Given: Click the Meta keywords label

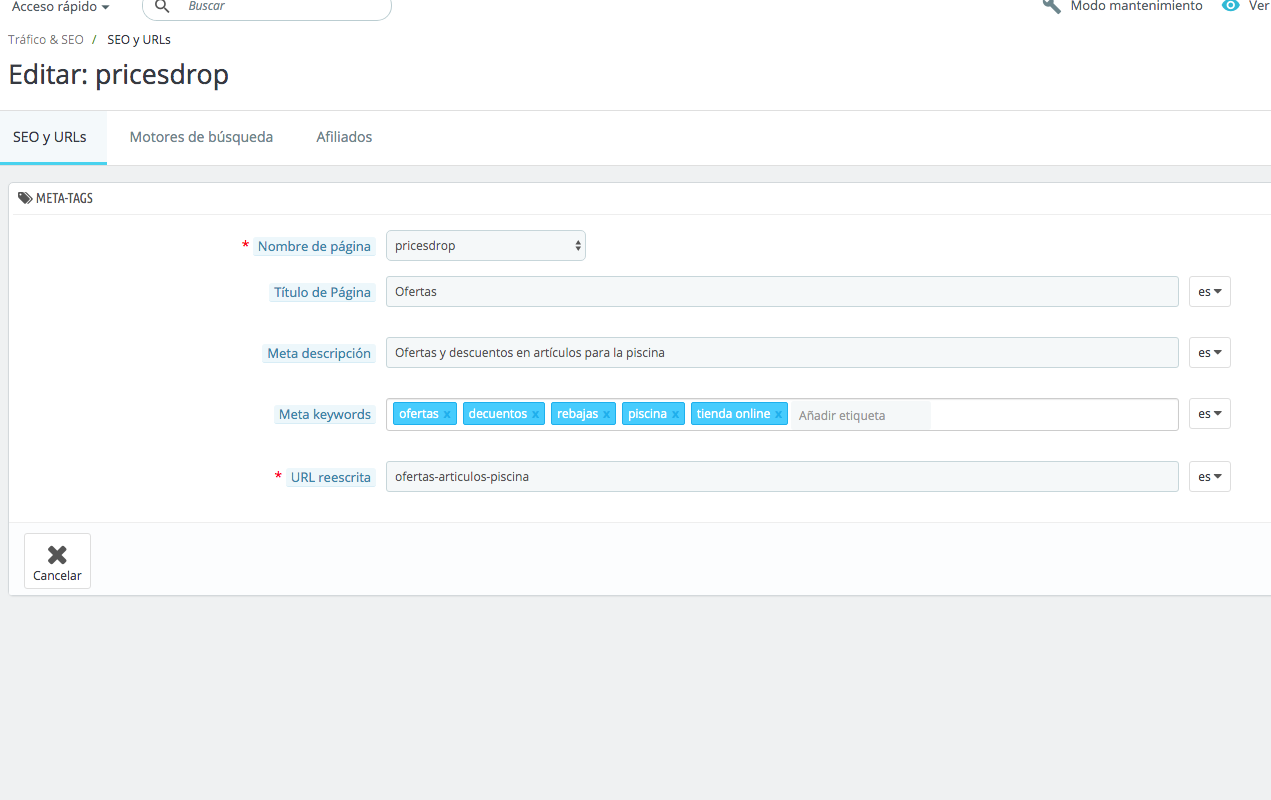Looking at the screenshot, I should pyautogui.click(x=325, y=415).
